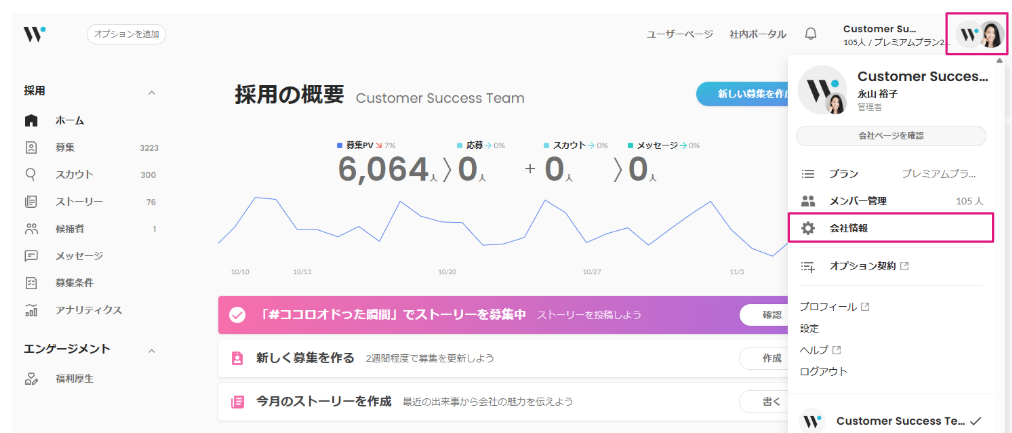Select ログアウト from the account menu
Screen dimensions: 1012x433
click(823, 371)
